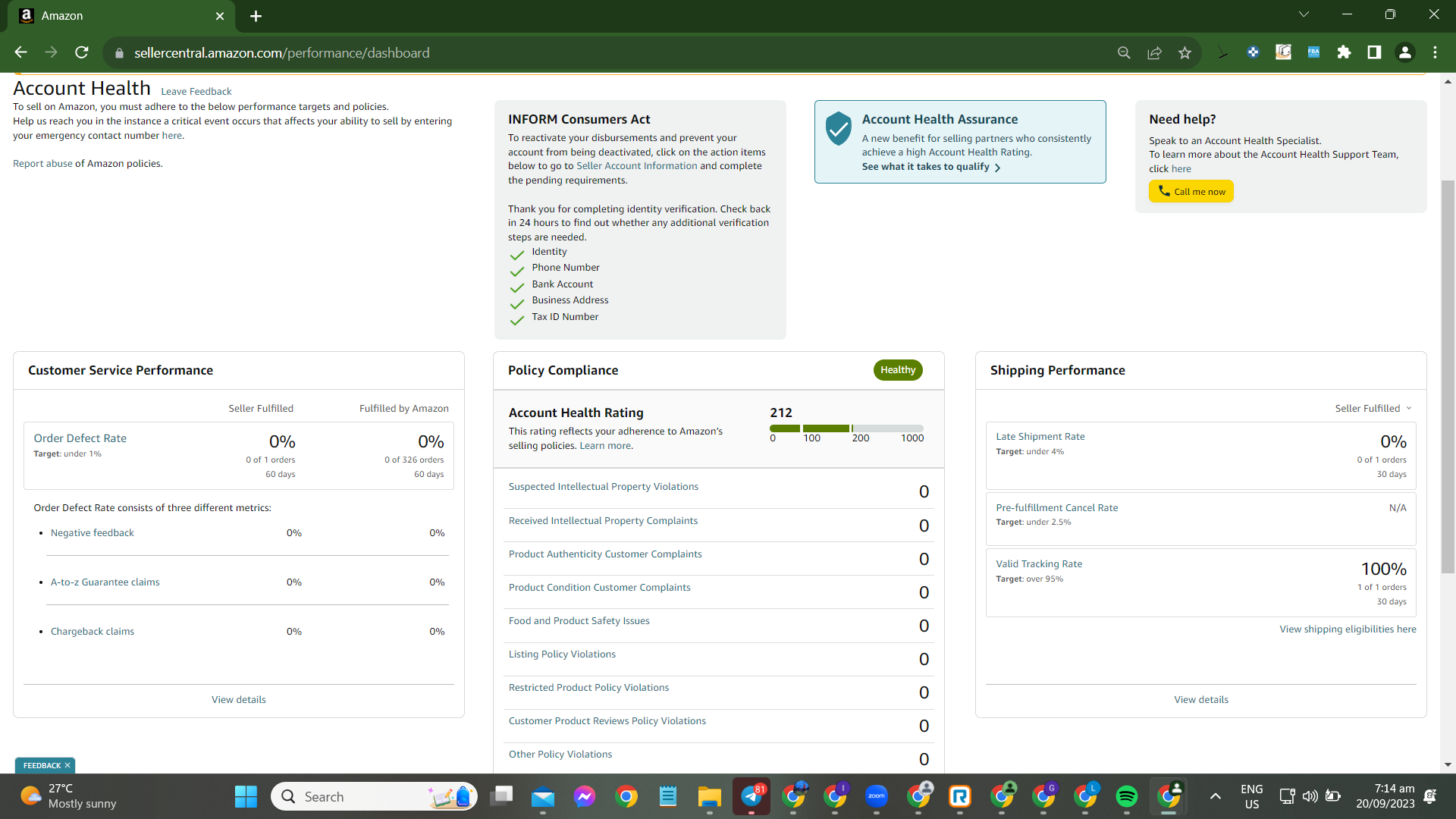Click the taskbar Search box

(x=375, y=797)
